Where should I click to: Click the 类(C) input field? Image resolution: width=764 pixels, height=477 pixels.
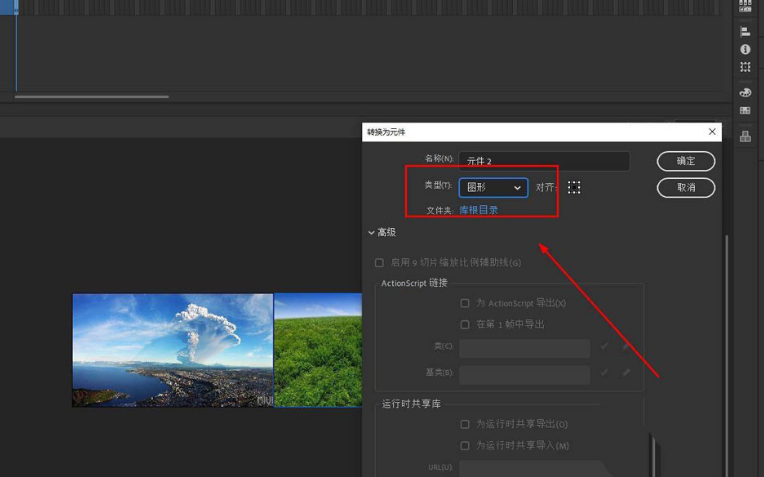[524, 348]
